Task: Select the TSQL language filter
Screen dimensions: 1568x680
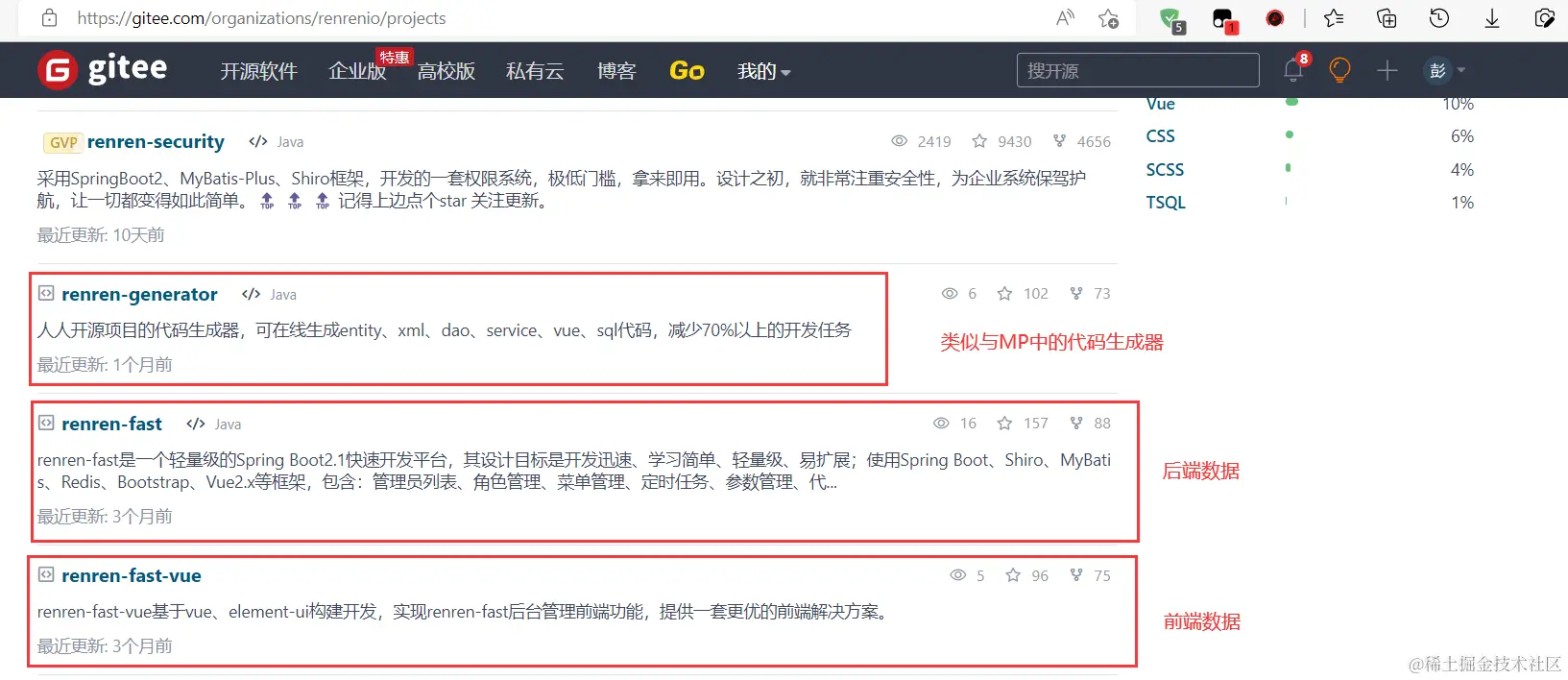Action: 1166,202
